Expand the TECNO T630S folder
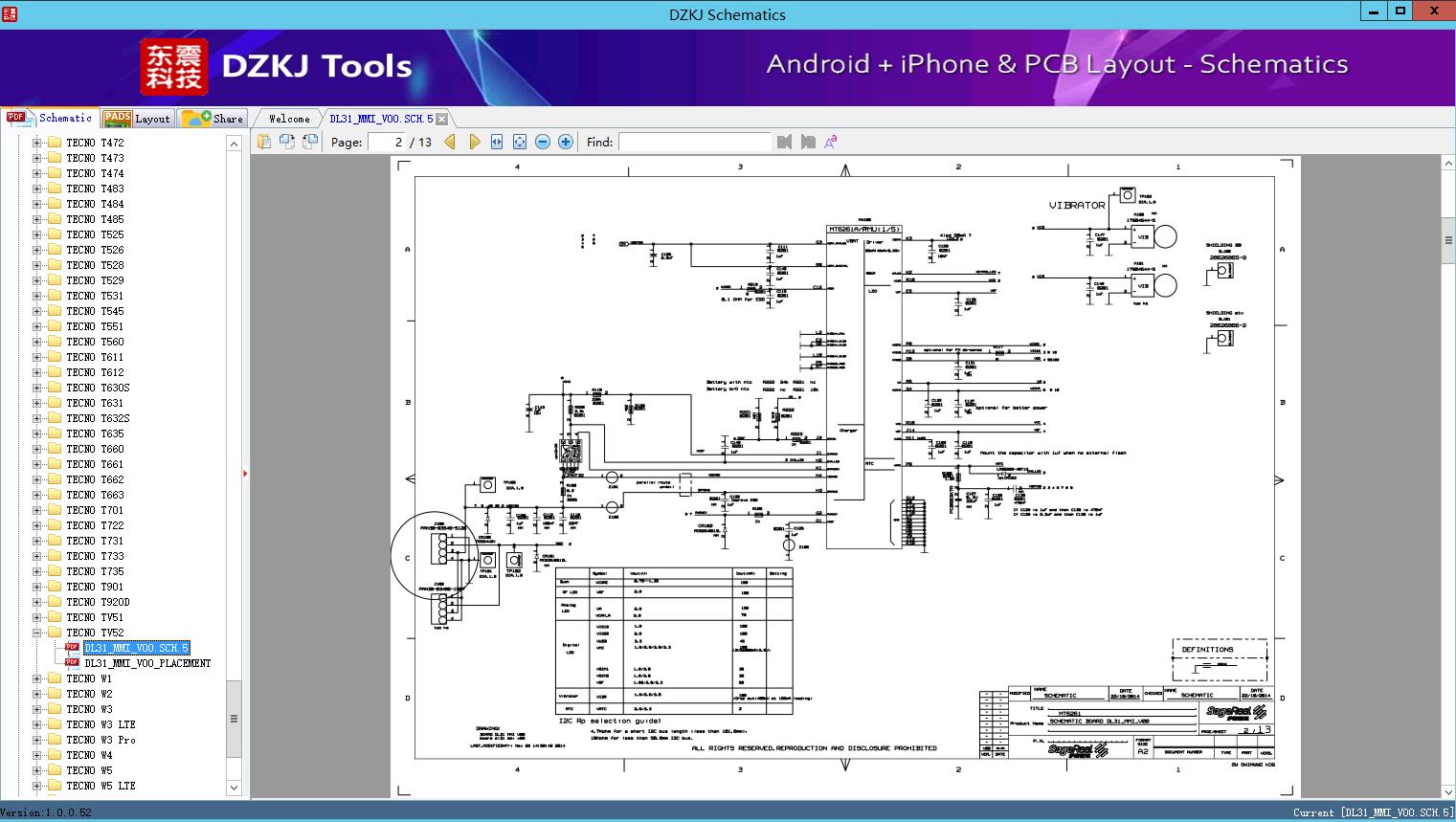 (36, 388)
